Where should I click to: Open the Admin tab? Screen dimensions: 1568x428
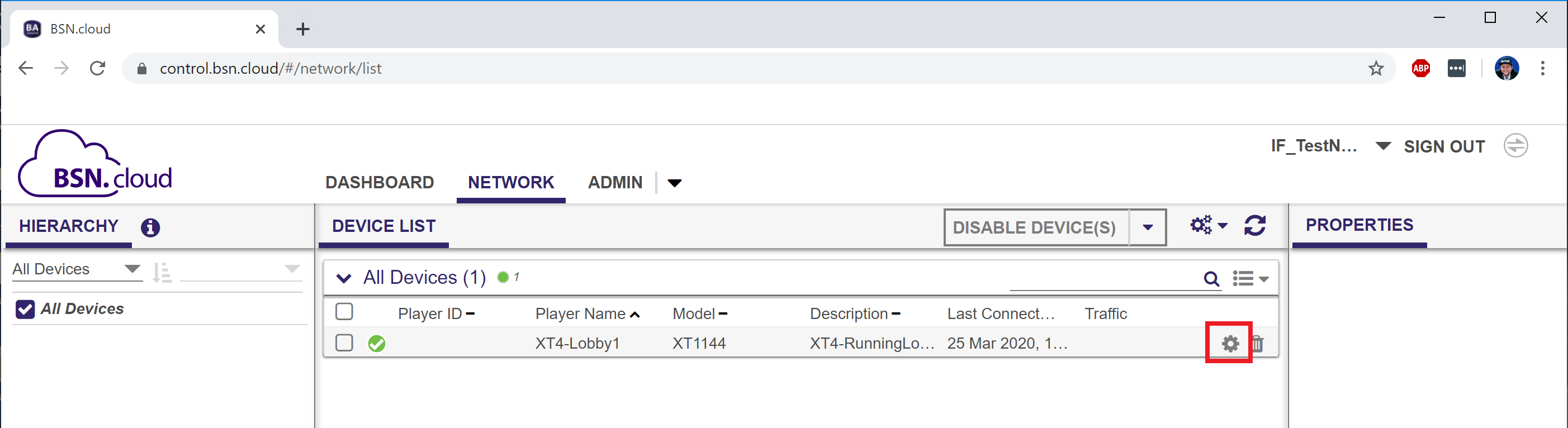coord(615,182)
